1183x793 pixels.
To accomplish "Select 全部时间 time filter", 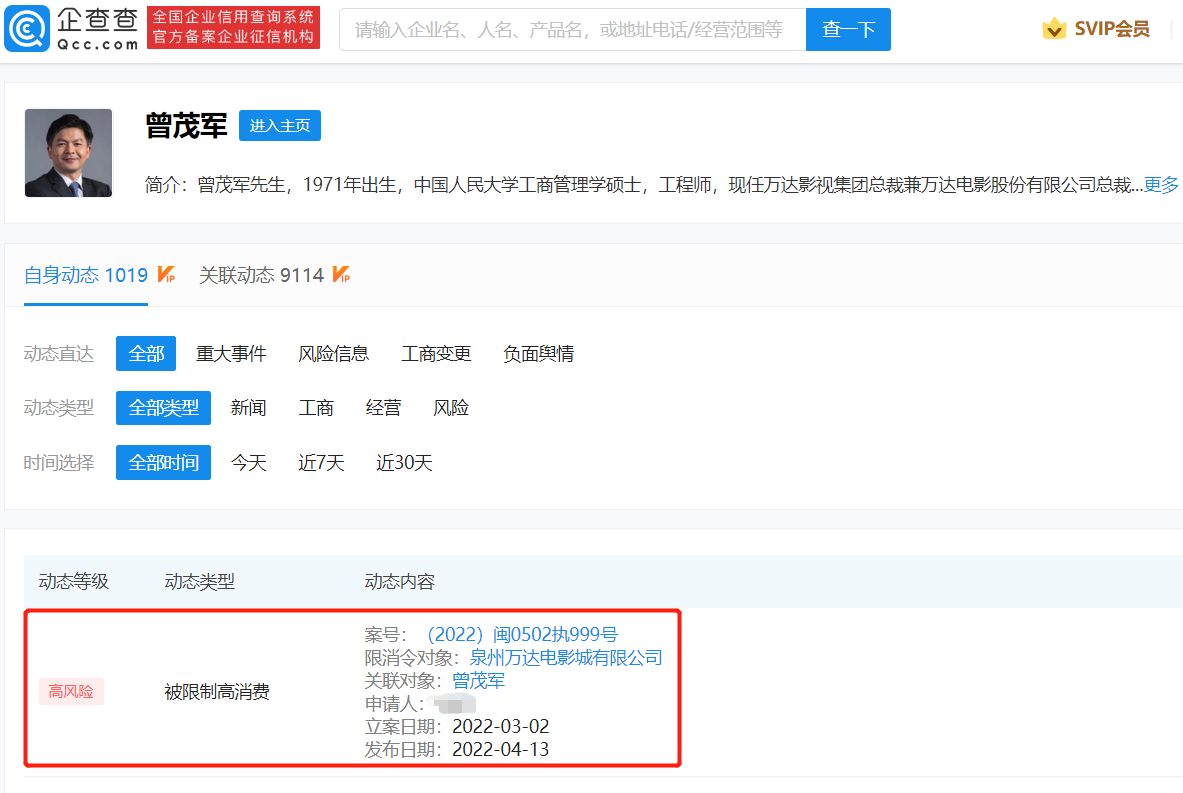I will (163, 463).
